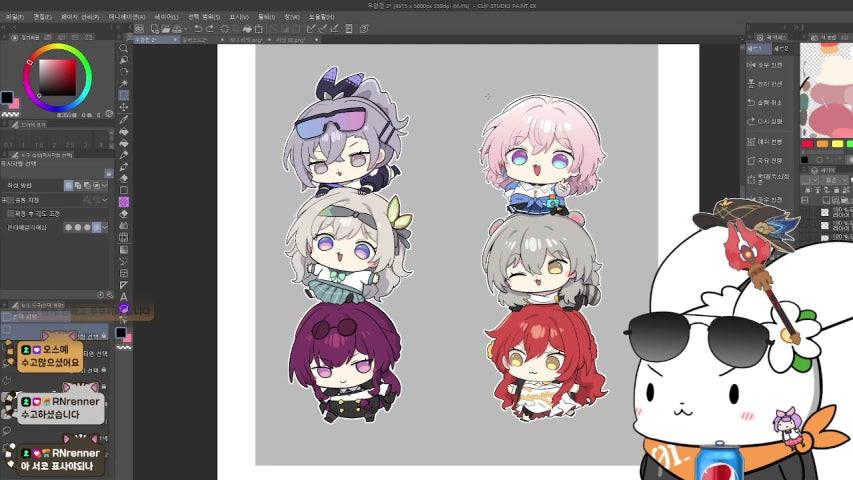
Task: Select the Gradient tool
Action: click(x=123, y=249)
